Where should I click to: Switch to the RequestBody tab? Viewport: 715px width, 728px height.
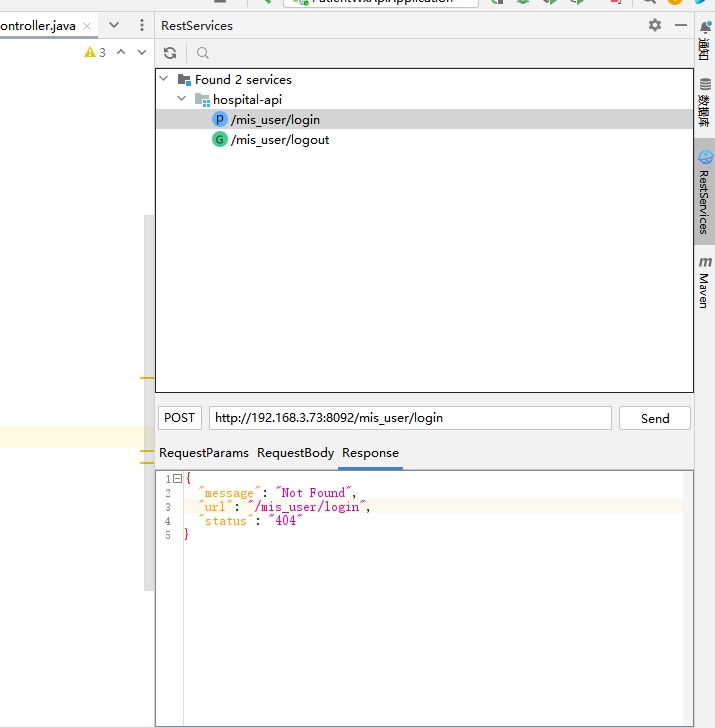[295, 453]
